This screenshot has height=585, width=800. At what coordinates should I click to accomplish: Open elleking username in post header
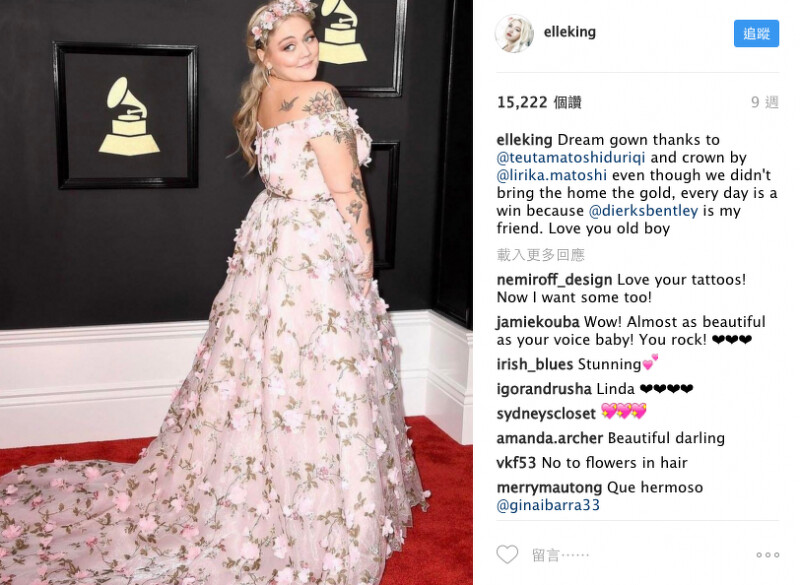pos(569,32)
